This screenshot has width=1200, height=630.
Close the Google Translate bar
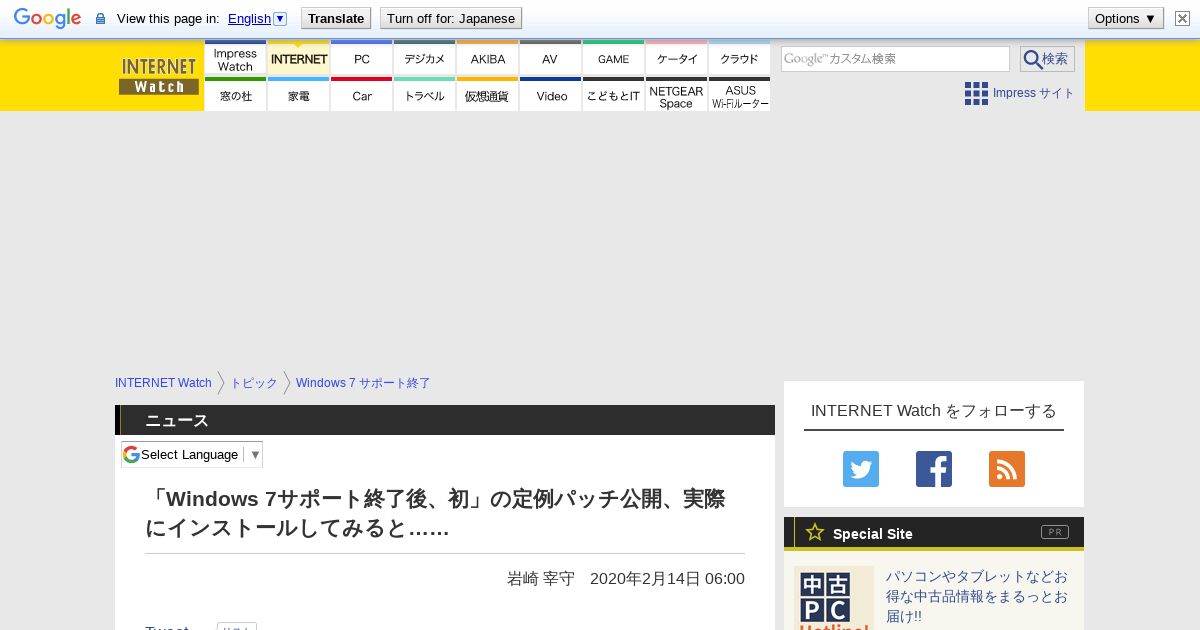pos(1182,18)
